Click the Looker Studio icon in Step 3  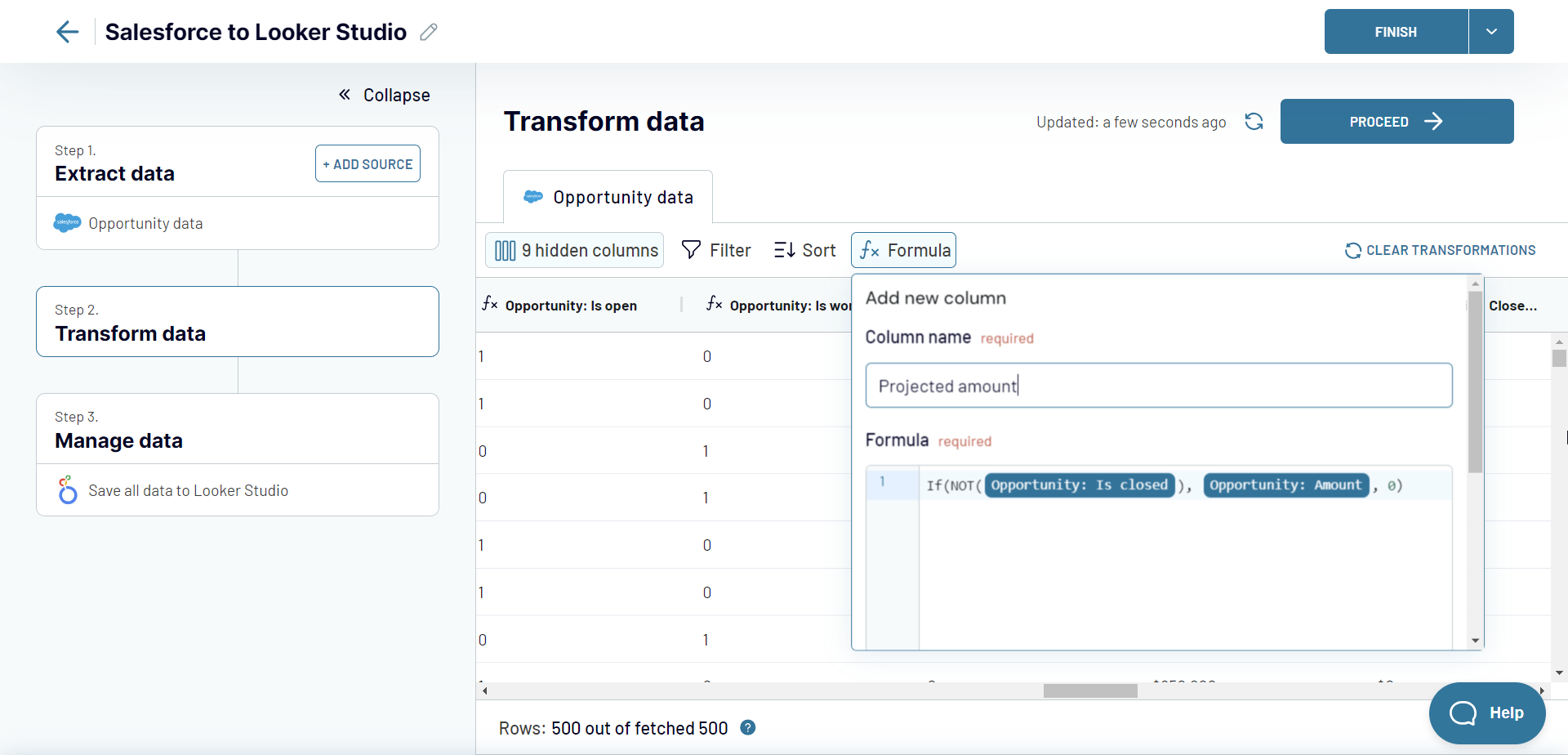[x=67, y=489]
